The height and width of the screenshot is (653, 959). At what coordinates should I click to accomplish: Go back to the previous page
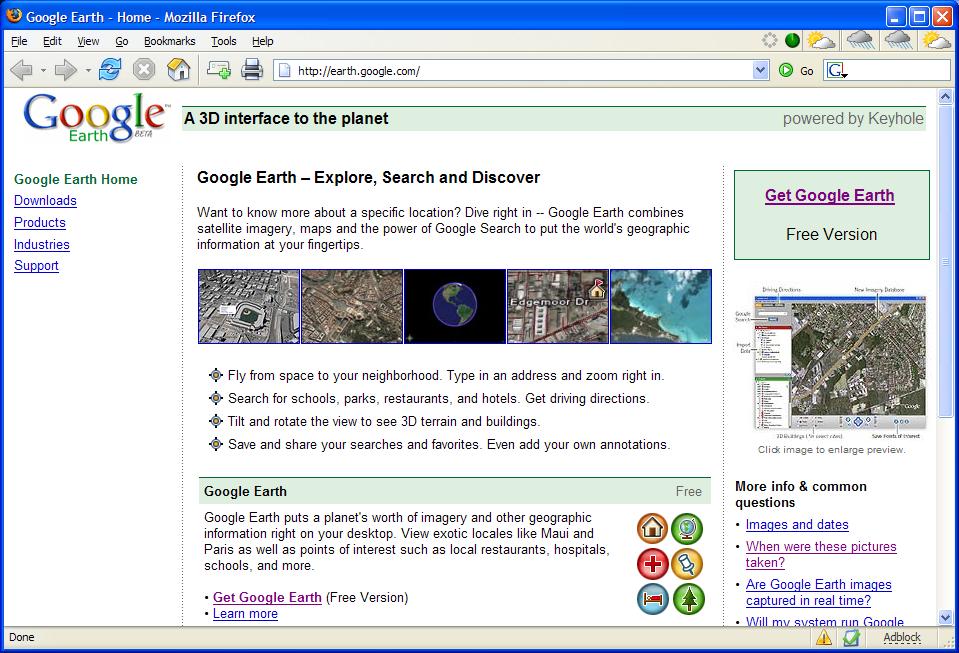[21, 70]
